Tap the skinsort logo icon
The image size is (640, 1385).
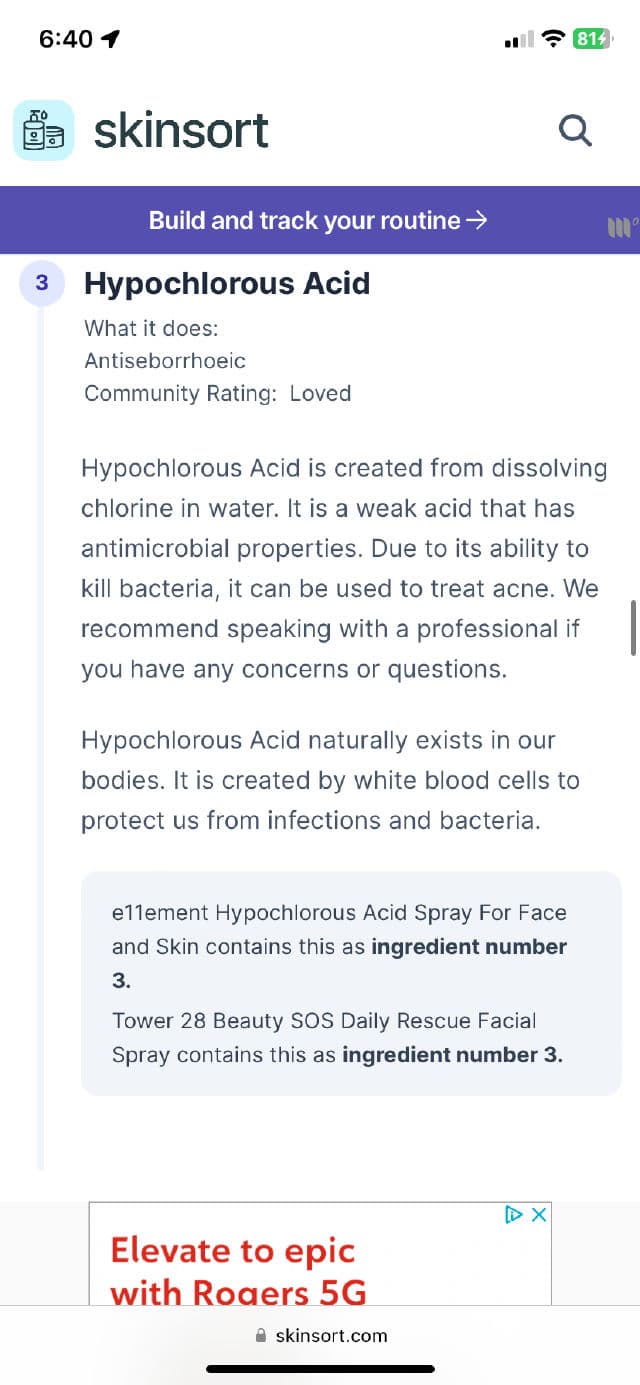tap(43, 130)
